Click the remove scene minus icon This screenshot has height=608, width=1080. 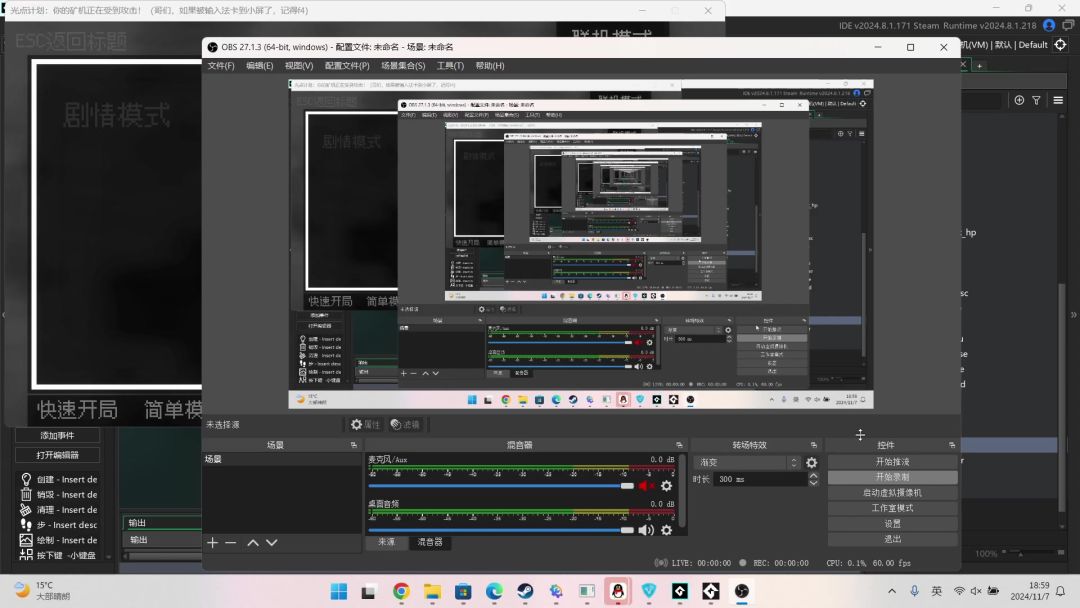(231, 543)
